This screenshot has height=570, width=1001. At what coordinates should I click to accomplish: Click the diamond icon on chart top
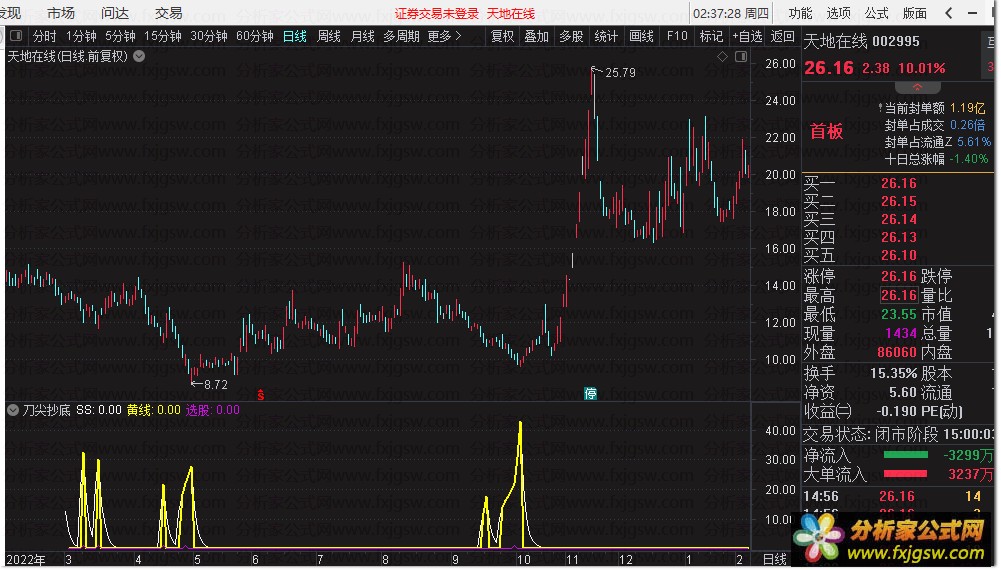click(722, 57)
